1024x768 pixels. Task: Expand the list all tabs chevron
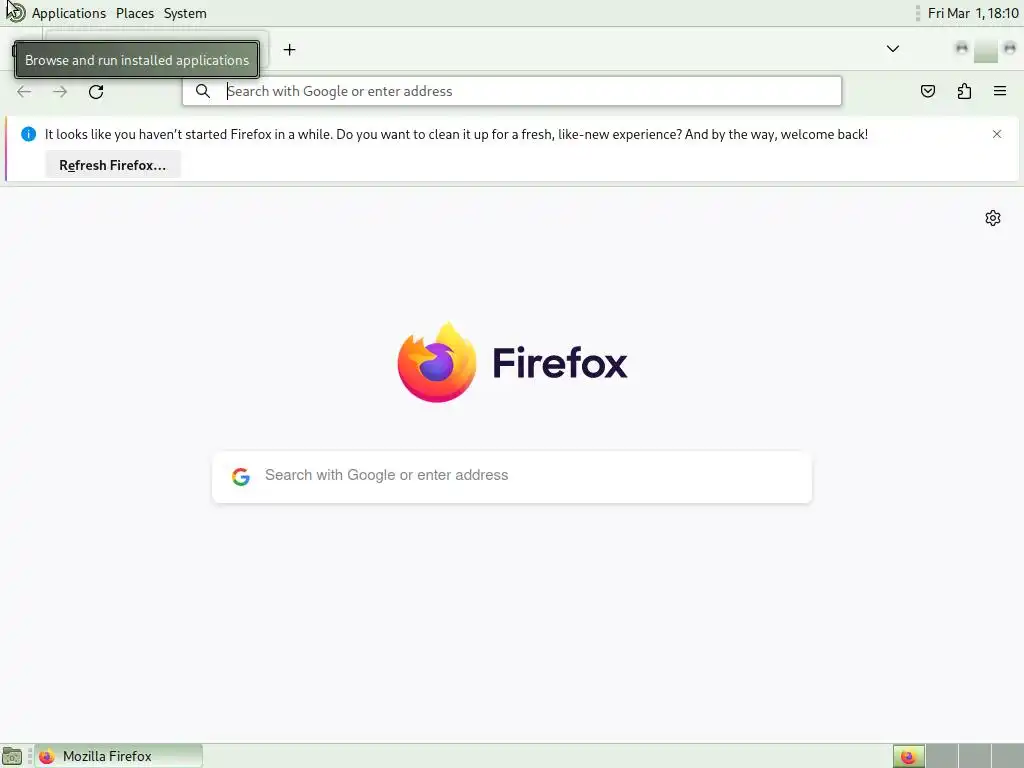pyautogui.click(x=893, y=49)
